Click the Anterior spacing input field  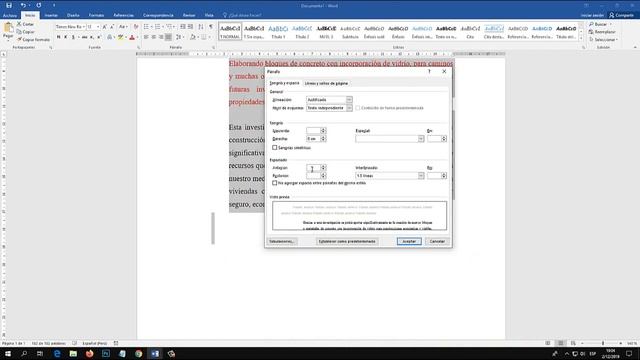tap(313, 167)
